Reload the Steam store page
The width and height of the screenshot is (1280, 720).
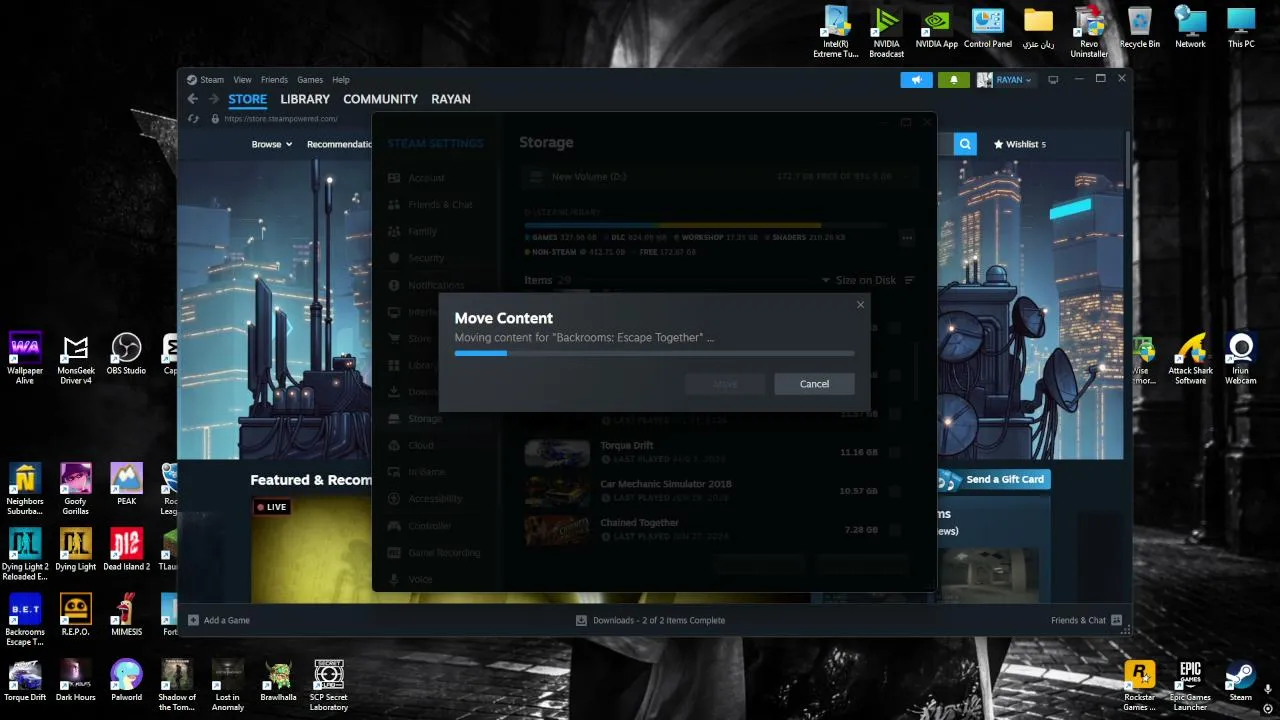click(x=193, y=119)
